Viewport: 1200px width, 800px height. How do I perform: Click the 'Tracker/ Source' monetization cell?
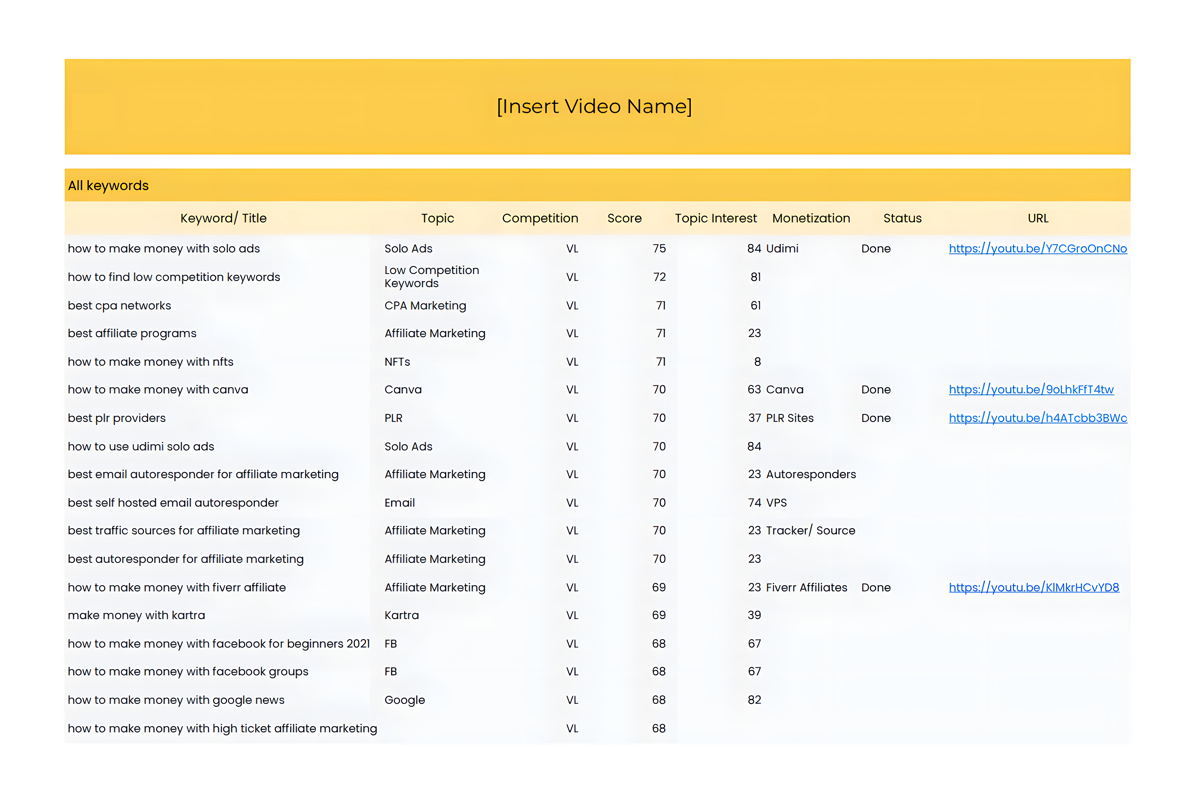tap(810, 531)
